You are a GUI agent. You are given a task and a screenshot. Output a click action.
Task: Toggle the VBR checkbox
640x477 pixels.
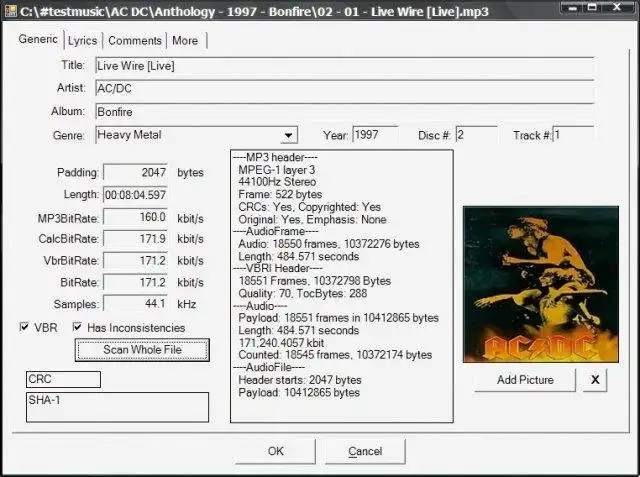pyautogui.click(x=24, y=327)
